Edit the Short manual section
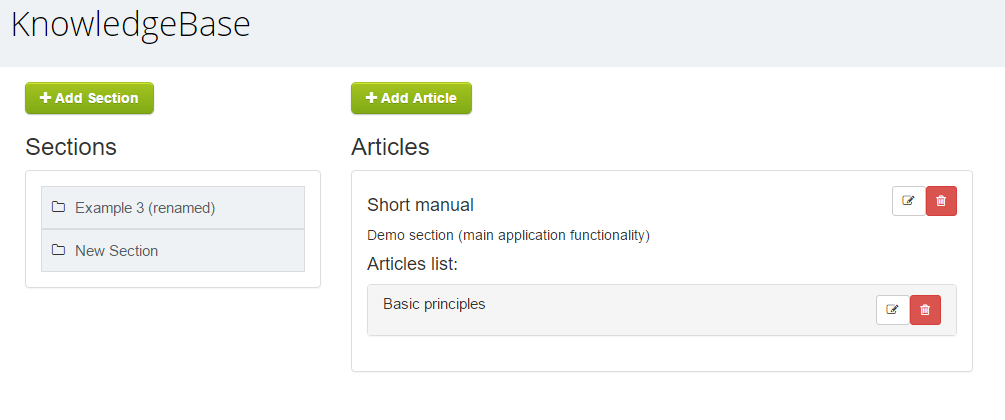 point(909,201)
